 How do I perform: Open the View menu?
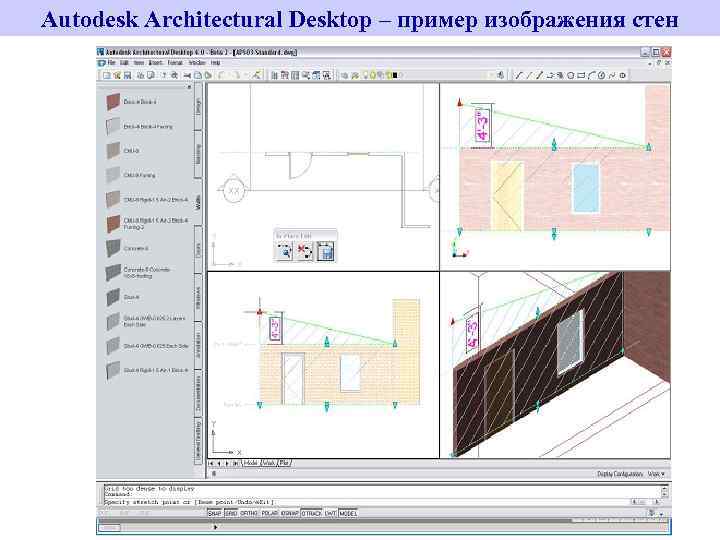(x=139, y=62)
